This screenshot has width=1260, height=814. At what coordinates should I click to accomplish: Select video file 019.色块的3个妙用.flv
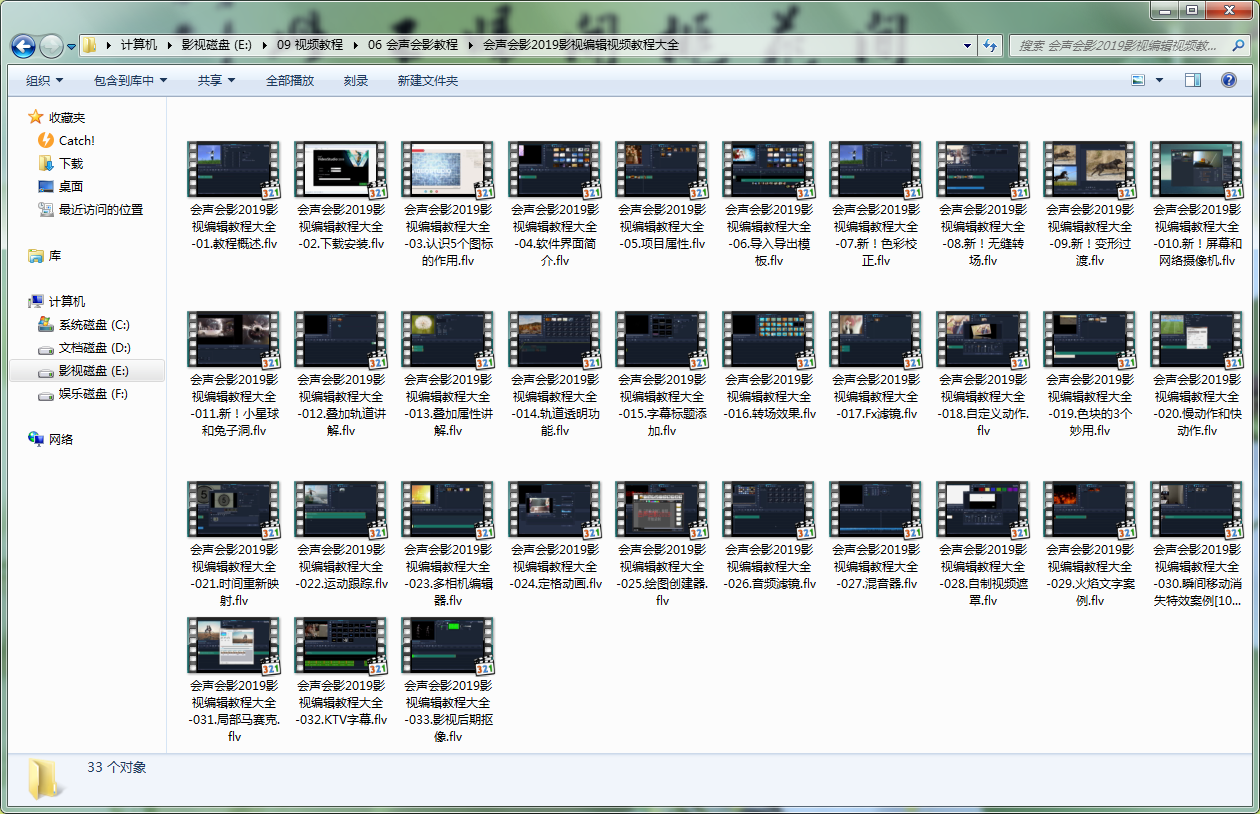click(1089, 373)
